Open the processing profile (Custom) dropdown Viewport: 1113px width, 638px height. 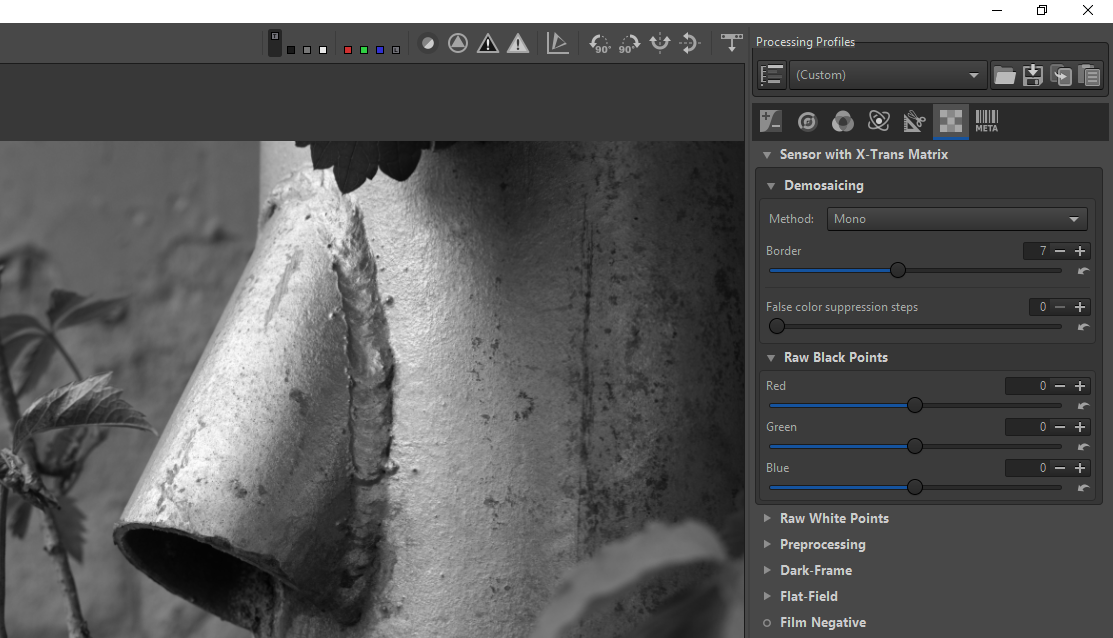887,75
